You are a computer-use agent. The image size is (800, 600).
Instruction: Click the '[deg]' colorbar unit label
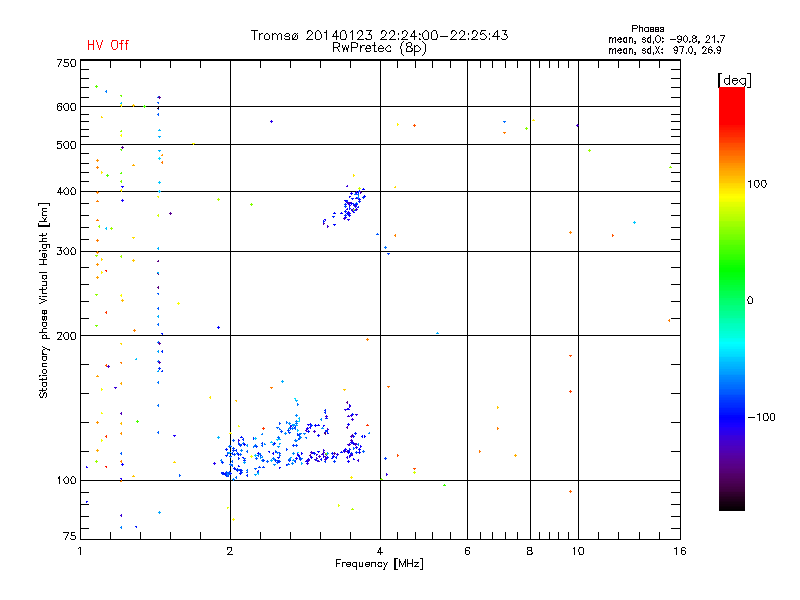pos(734,80)
